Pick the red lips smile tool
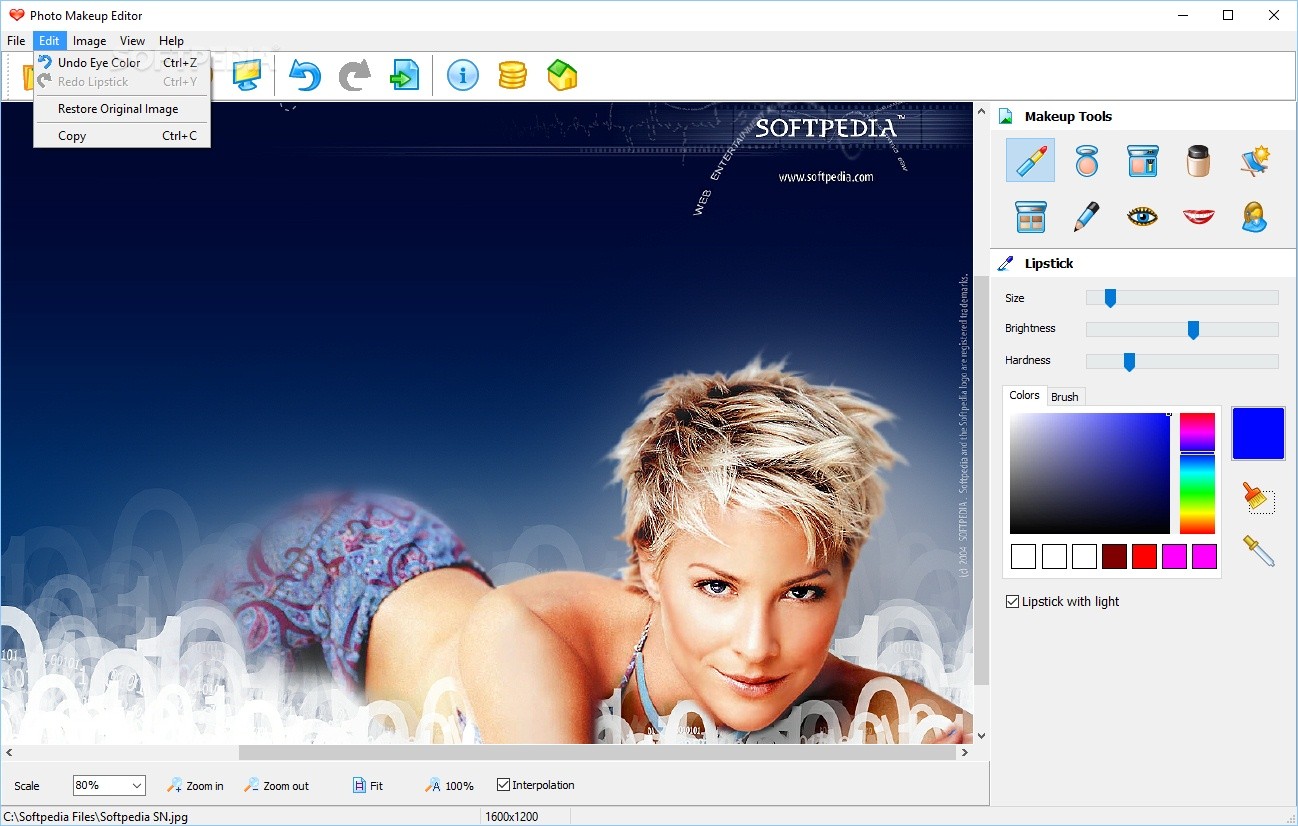 (x=1198, y=216)
